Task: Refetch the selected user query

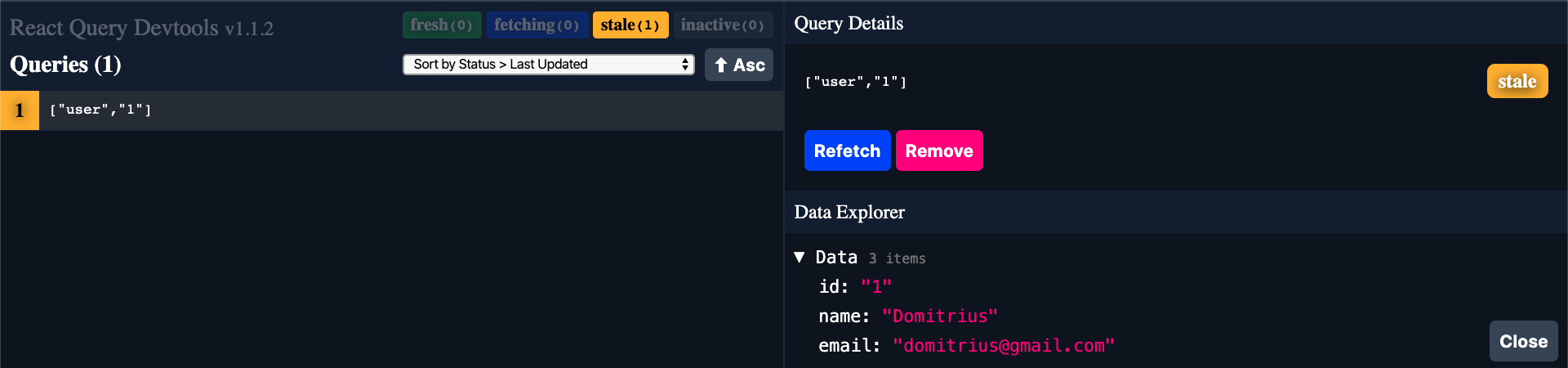Action: coord(847,150)
